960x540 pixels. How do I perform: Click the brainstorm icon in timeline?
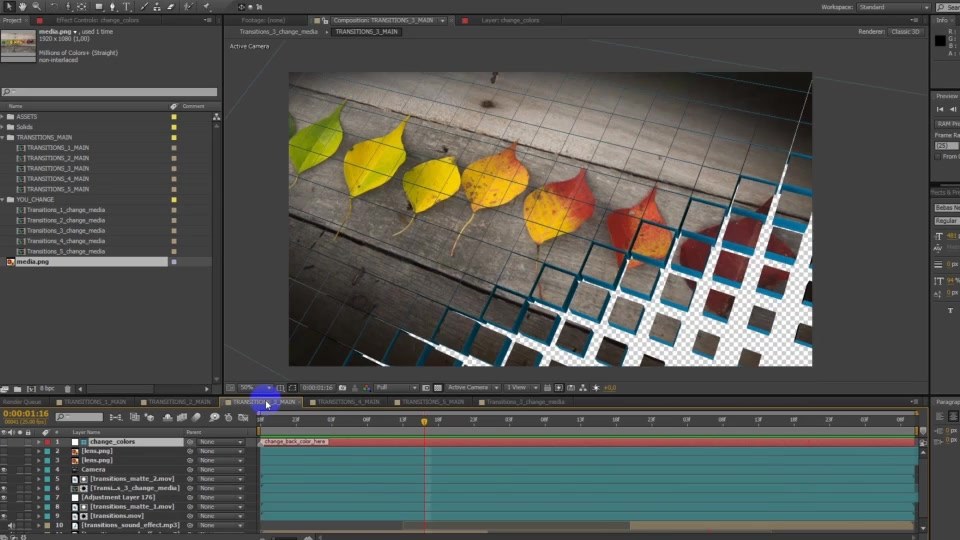pyautogui.click(x=214, y=417)
